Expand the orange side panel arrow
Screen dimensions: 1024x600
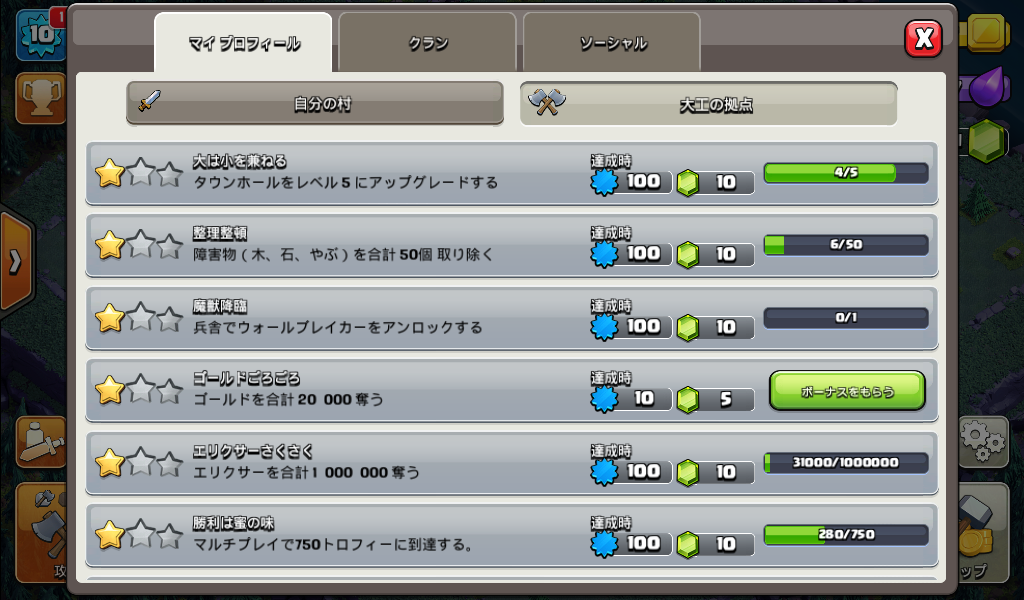coord(16,262)
